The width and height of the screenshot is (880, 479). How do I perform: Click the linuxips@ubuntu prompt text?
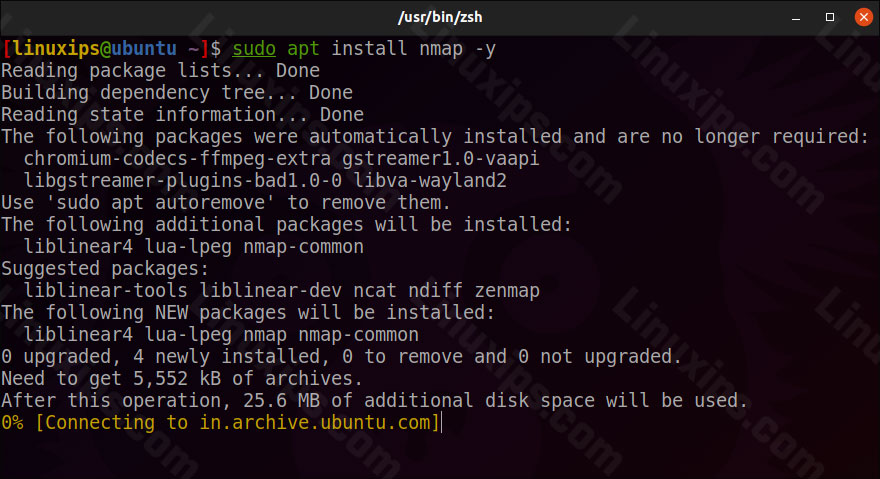pyautogui.click(x=94, y=49)
